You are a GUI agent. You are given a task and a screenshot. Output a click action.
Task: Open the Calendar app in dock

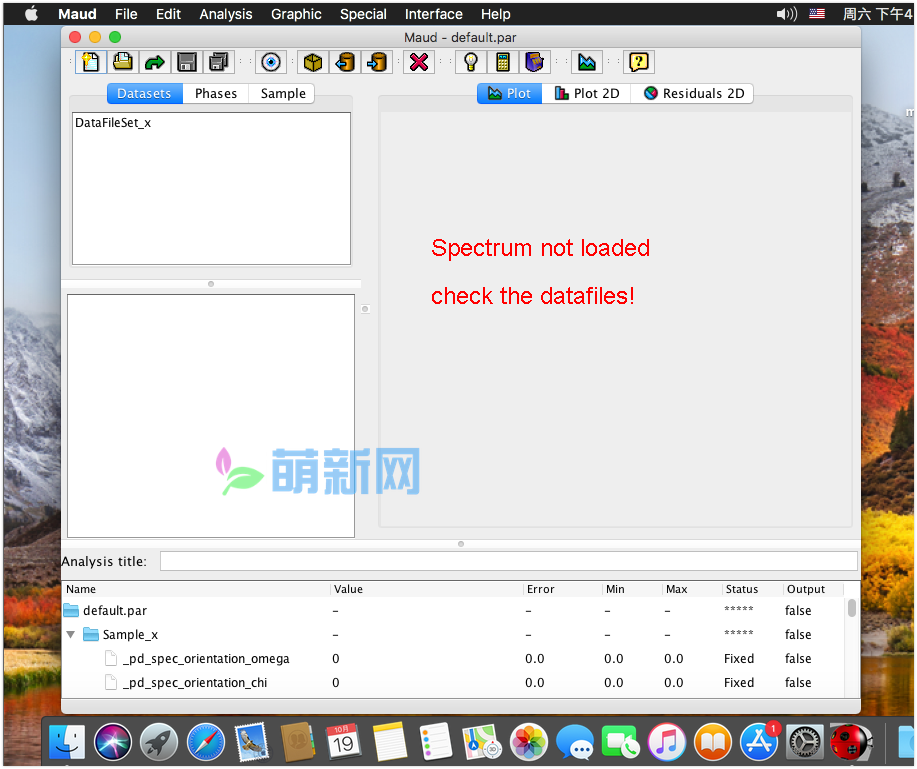(x=343, y=742)
